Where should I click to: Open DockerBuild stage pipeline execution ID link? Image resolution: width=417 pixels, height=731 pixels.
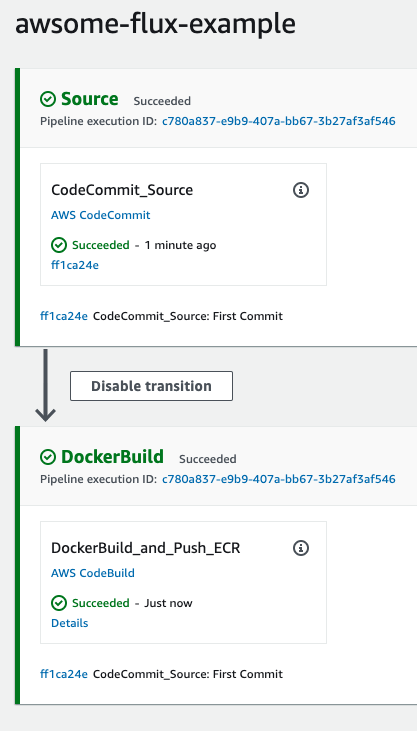click(x=278, y=479)
